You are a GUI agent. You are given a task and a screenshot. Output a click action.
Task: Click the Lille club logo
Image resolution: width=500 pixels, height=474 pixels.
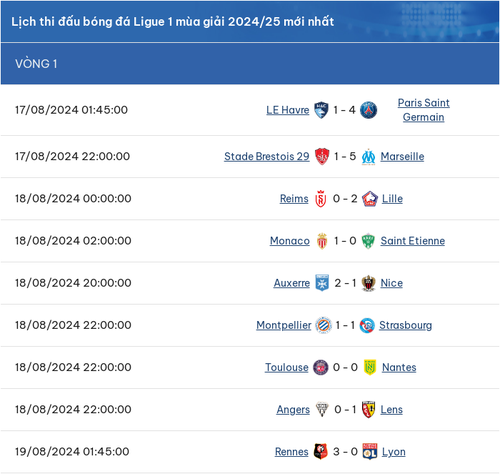369,199
